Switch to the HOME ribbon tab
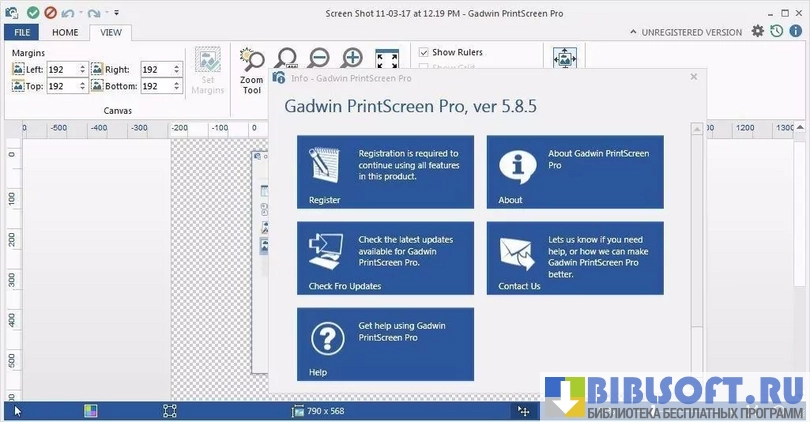810x422 pixels. click(x=65, y=32)
